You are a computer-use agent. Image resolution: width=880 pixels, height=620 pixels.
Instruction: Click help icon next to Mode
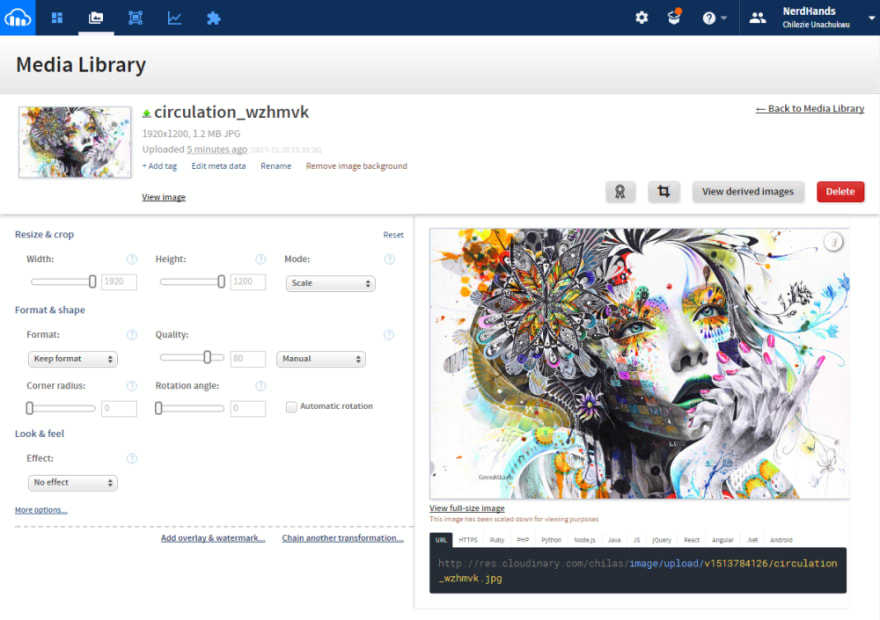point(389,259)
